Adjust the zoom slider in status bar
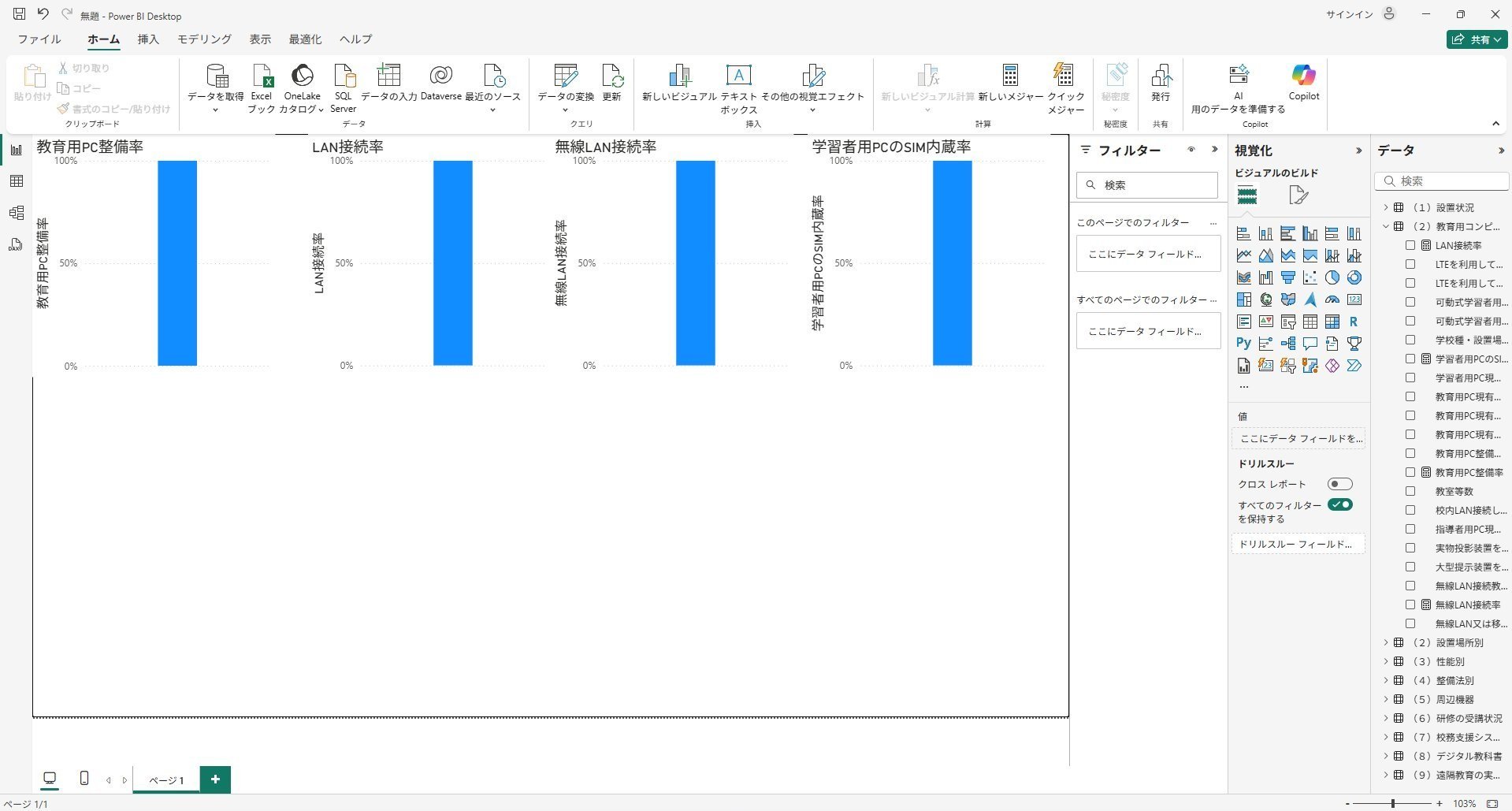The height and width of the screenshot is (811, 1512). [x=1393, y=803]
